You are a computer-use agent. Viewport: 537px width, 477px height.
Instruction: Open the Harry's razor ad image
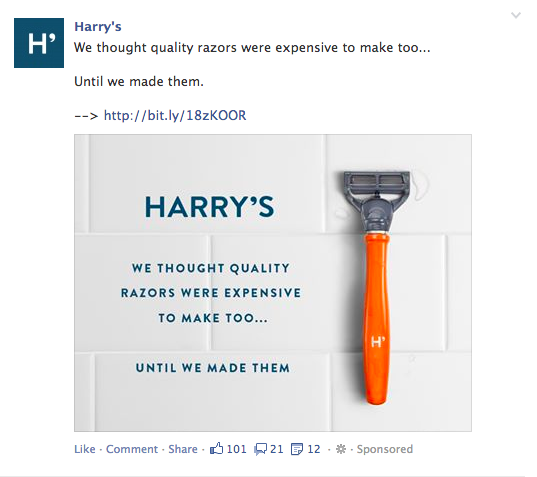(273, 283)
